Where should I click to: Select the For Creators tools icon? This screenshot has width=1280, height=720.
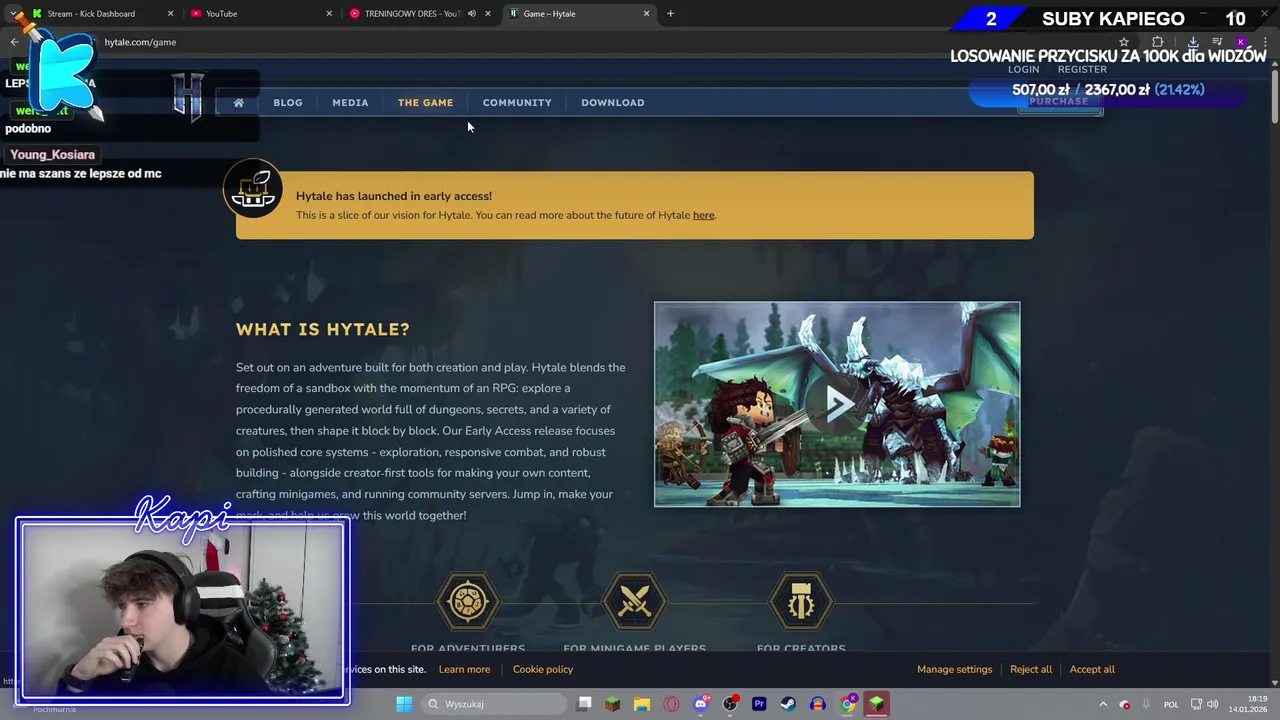coord(801,602)
